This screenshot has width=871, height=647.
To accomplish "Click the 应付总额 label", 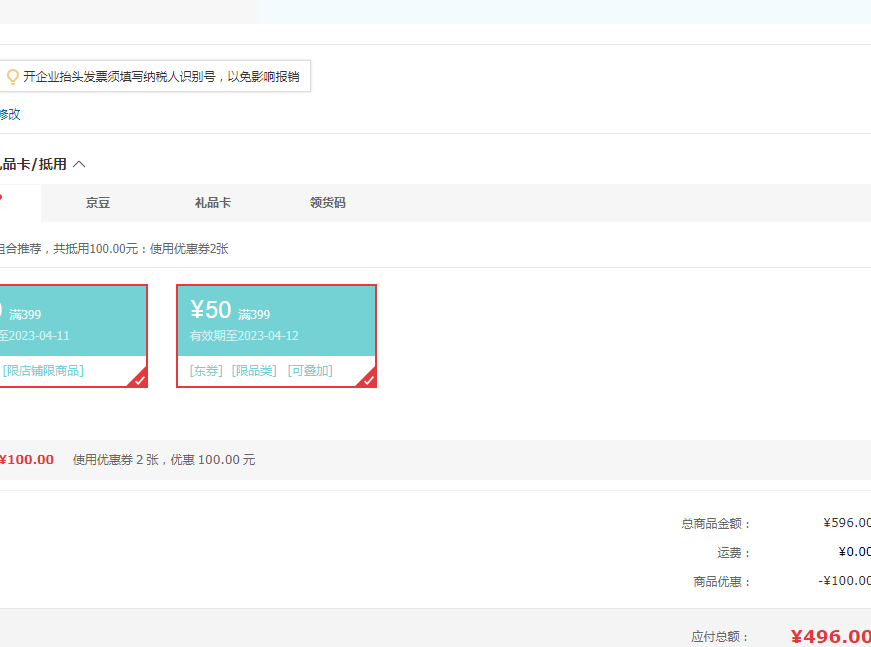I will (720, 636).
